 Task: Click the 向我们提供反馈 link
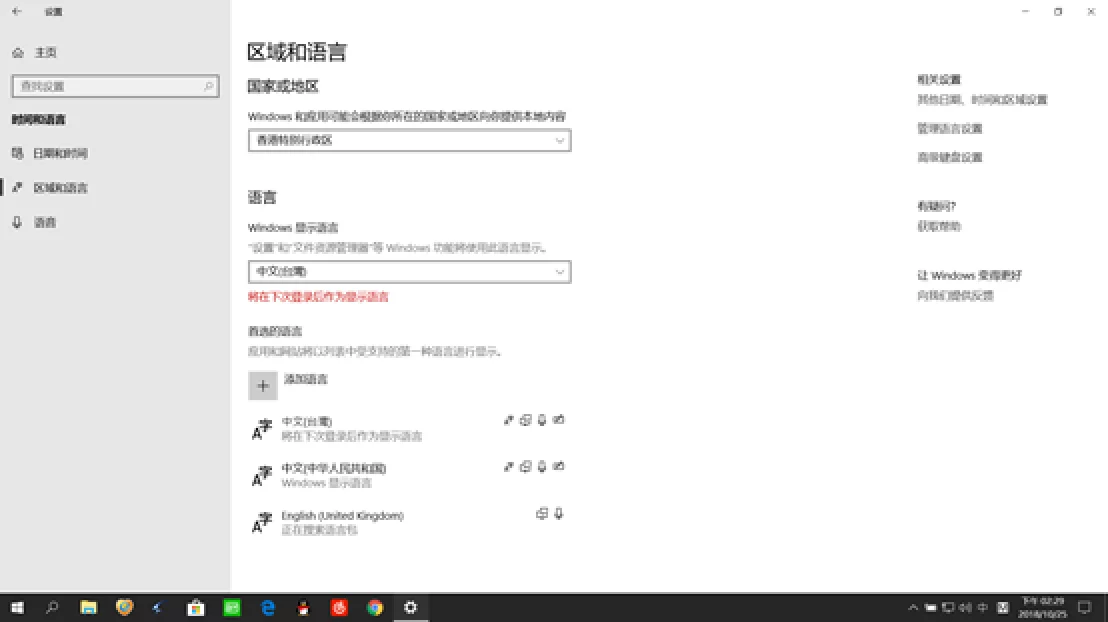[955, 295]
